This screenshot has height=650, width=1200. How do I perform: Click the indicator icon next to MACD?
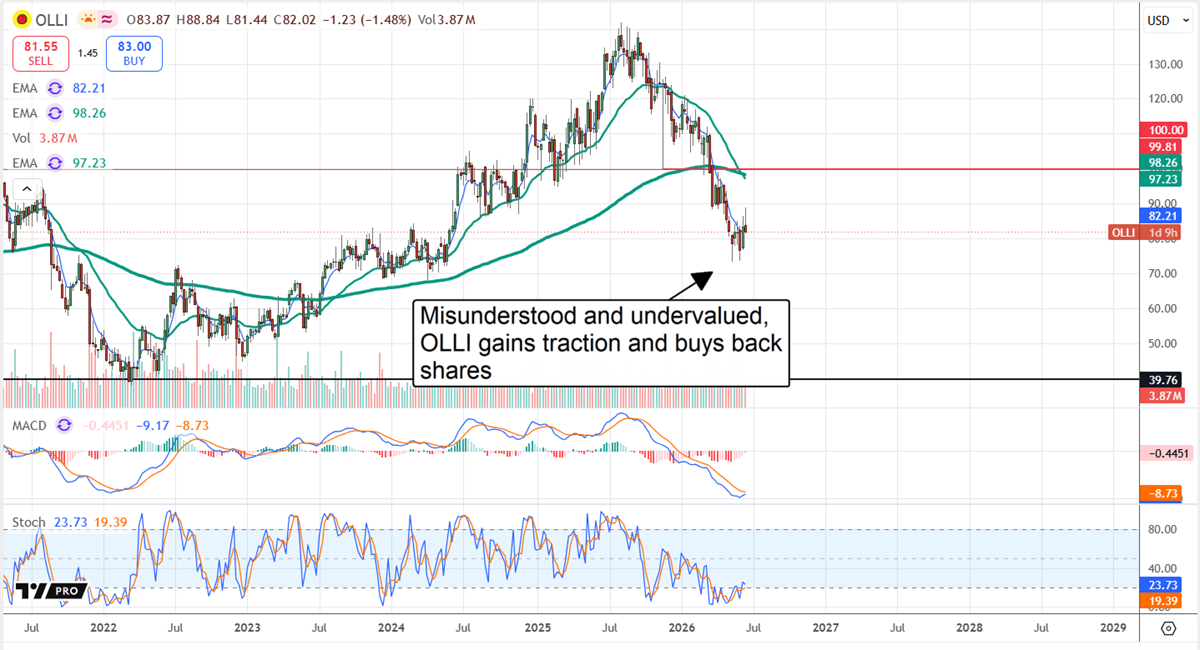(65, 425)
